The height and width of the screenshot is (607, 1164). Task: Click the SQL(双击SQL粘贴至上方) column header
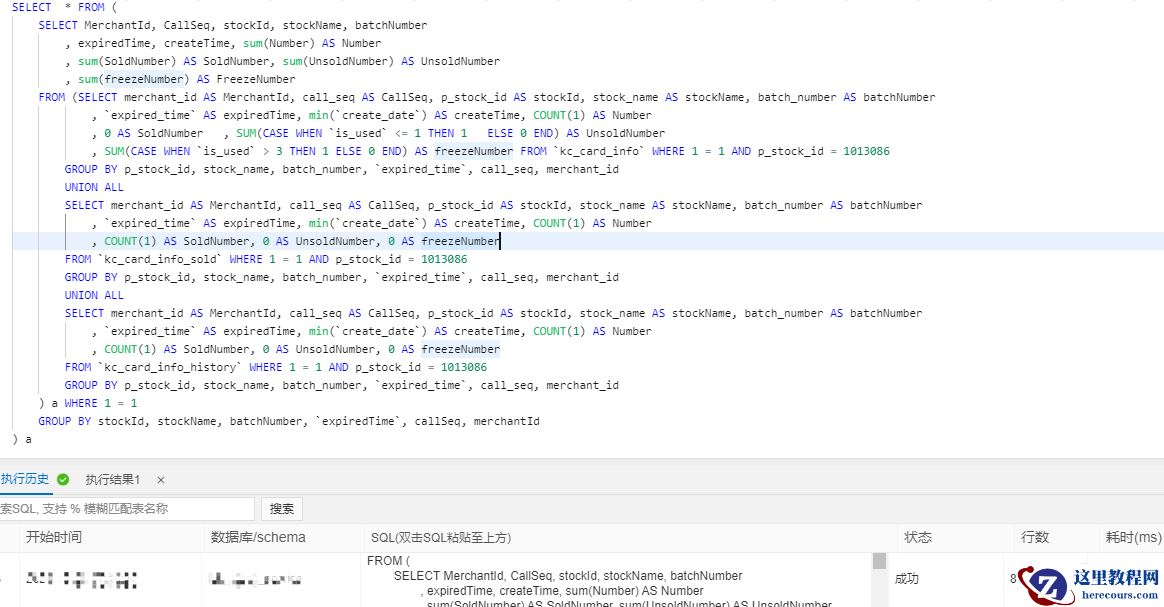coord(441,537)
